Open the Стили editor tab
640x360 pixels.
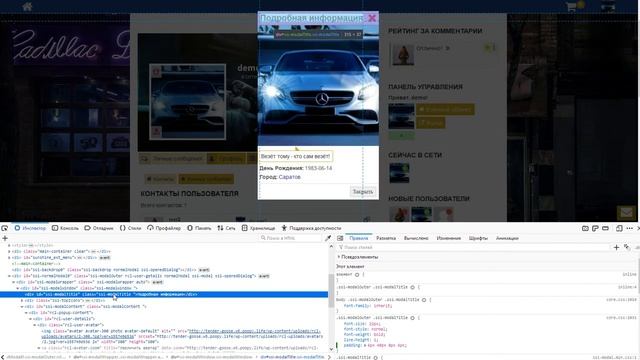click(130, 228)
